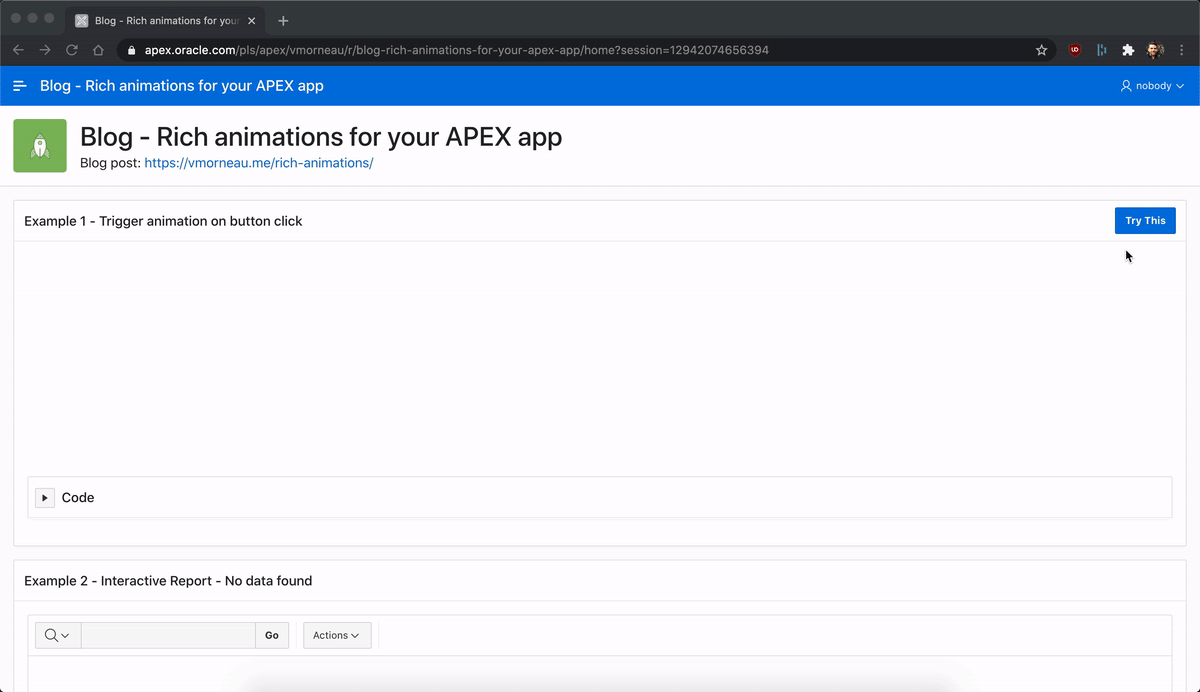Screen dimensions: 1200x692
Task: Open the nobody user menu
Action: (1152, 86)
